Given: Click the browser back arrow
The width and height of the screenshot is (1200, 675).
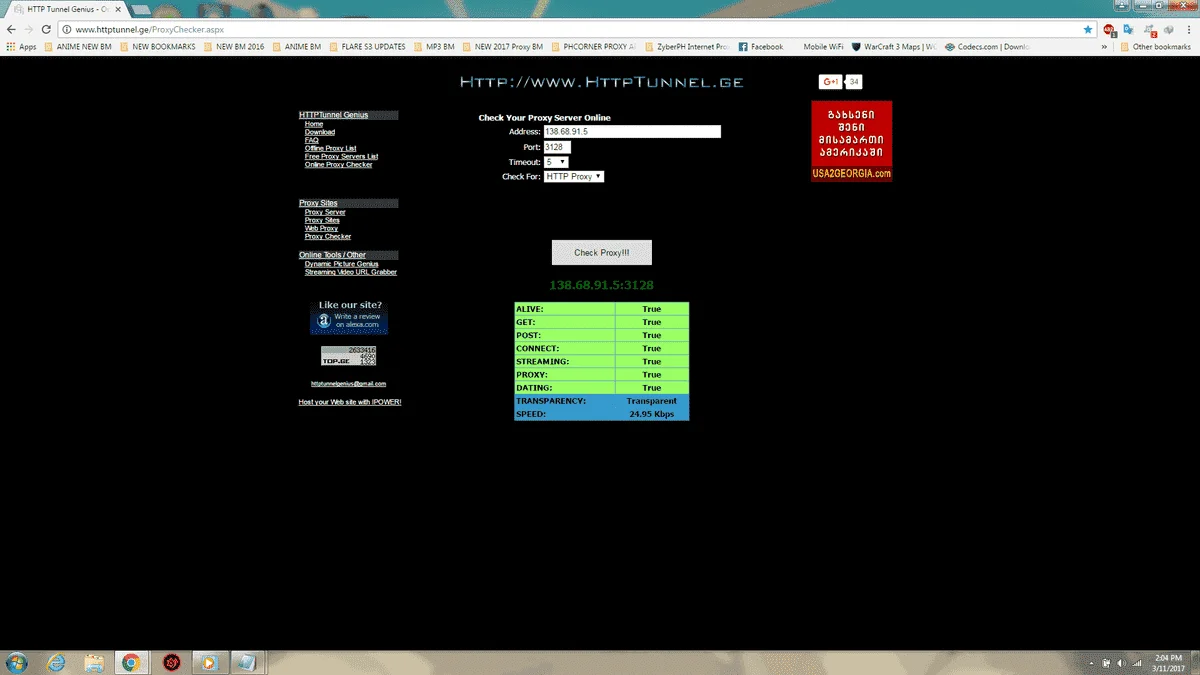Looking at the screenshot, I should [x=12, y=30].
